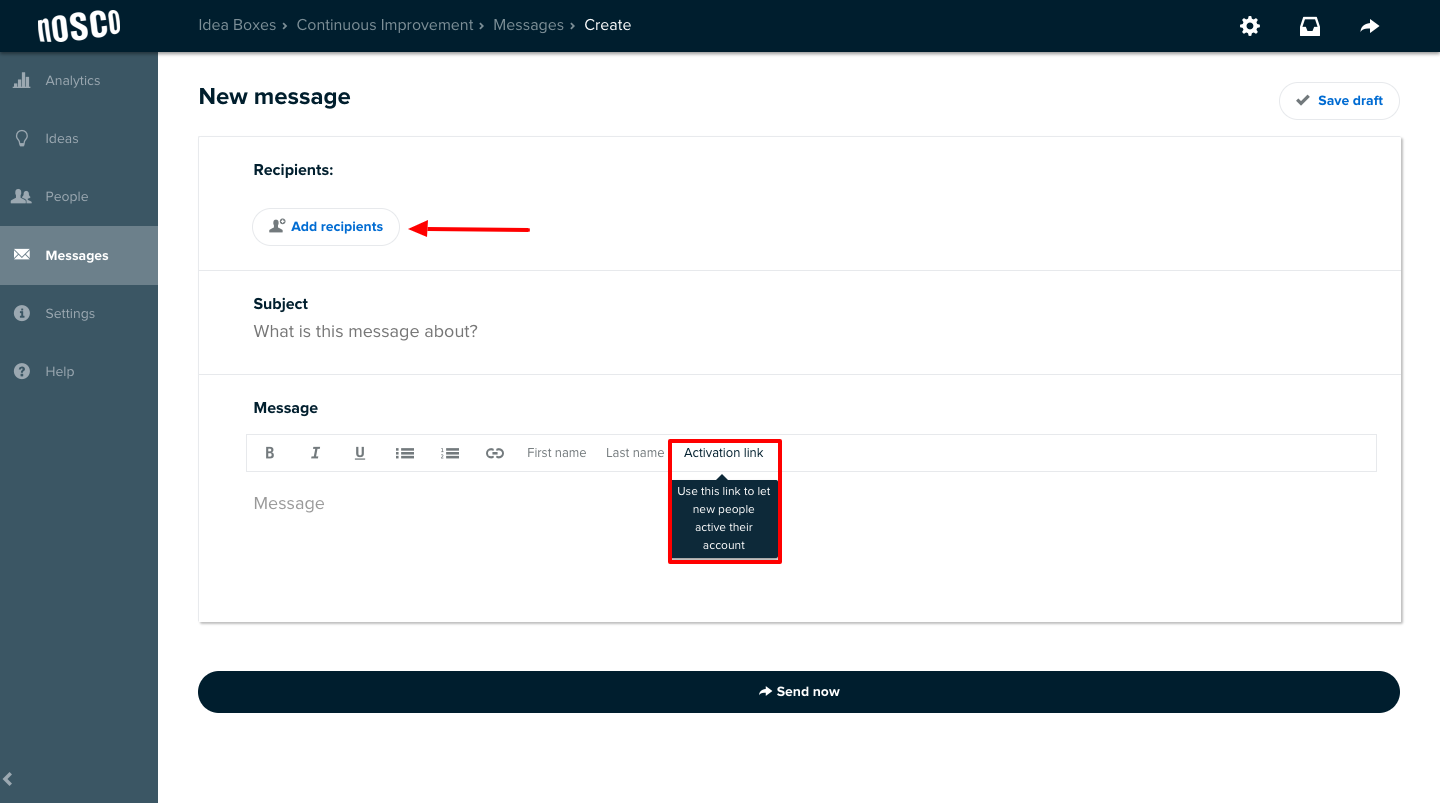Navigate to Idea Boxes breadcrumb
This screenshot has height=803, width=1440.
point(237,25)
